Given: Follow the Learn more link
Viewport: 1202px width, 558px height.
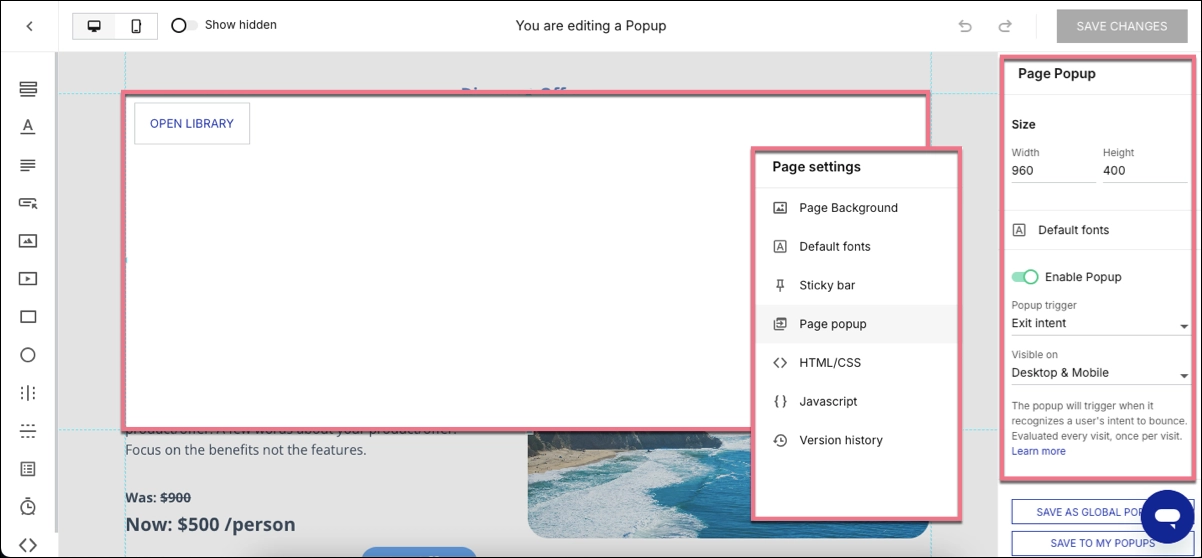Looking at the screenshot, I should 1038,451.
